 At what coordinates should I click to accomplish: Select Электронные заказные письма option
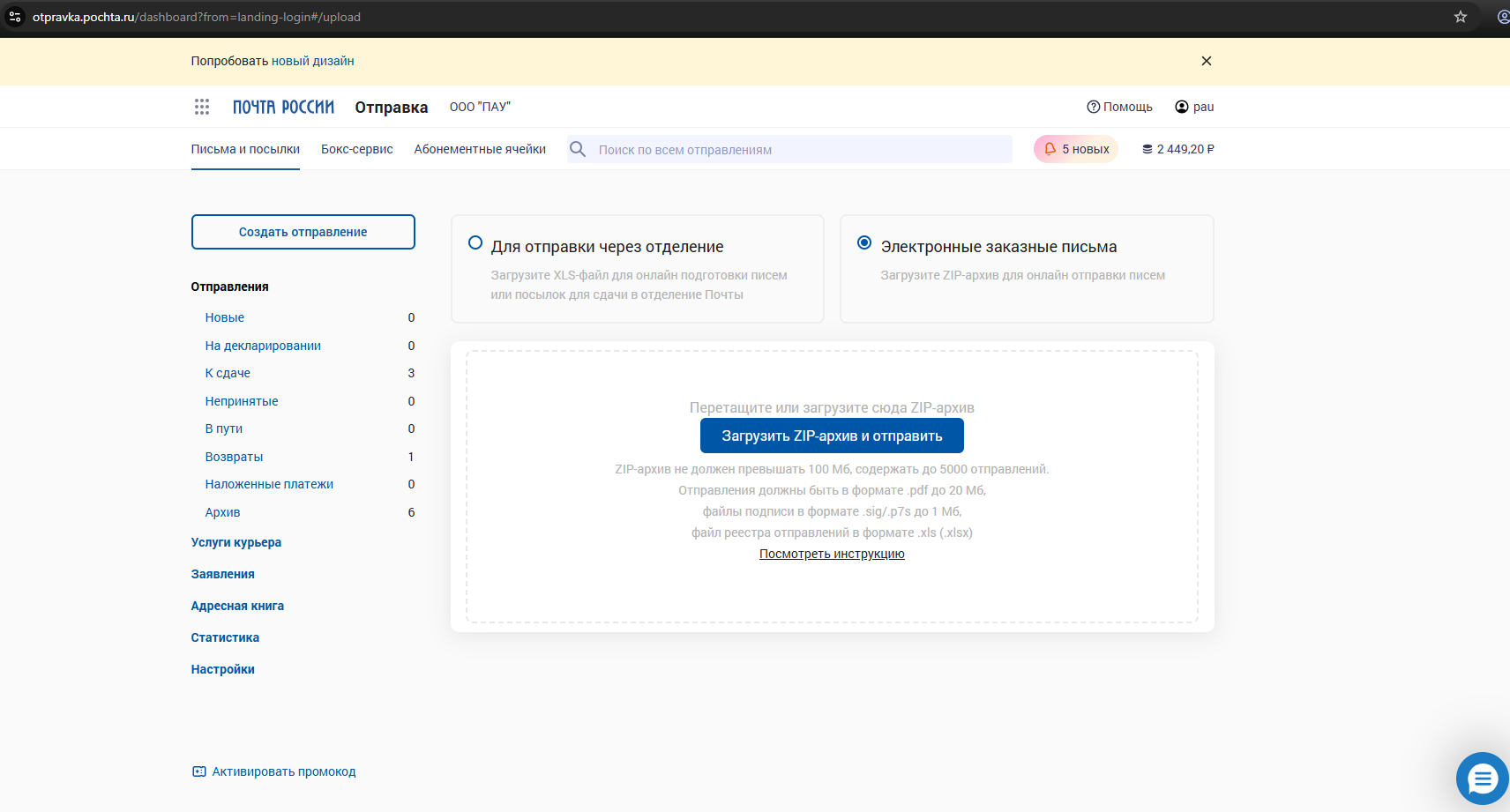click(x=864, y=243)
